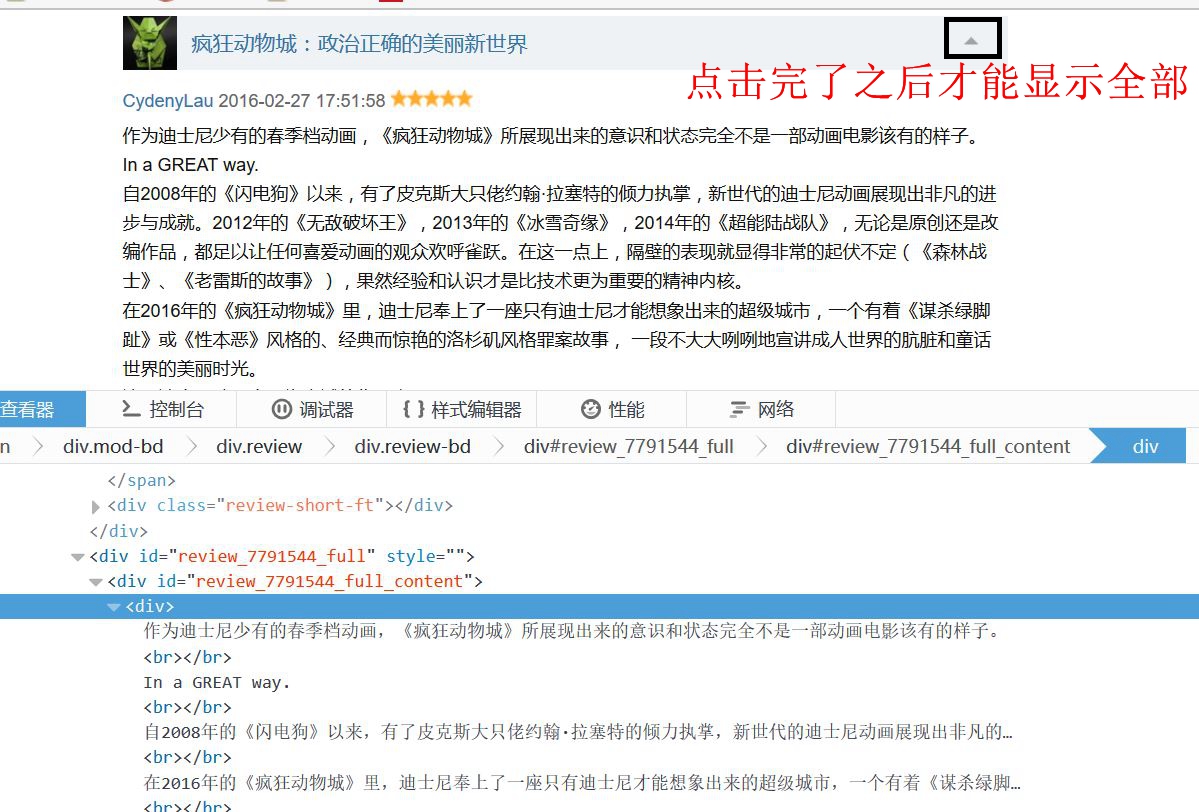Select the div id review_7791544_full line
This screenshot has width=1199, height=812.
tap(281, 557)
